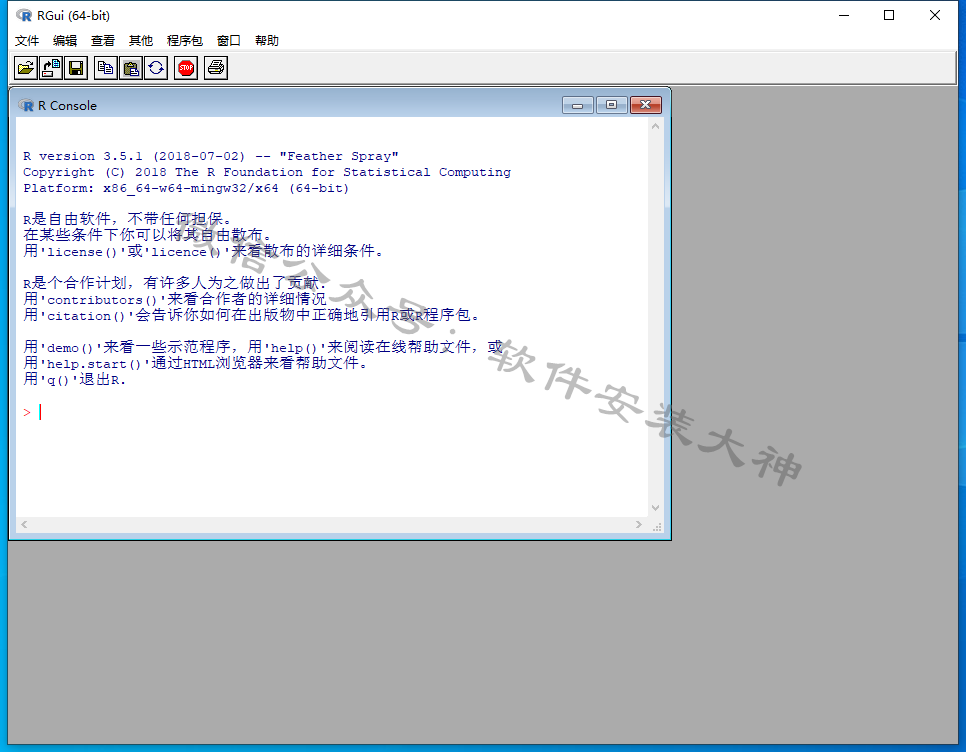The image size is (966, 752).
Task: Click the Copy toolbar icon
Action: [x=105, y=68]
